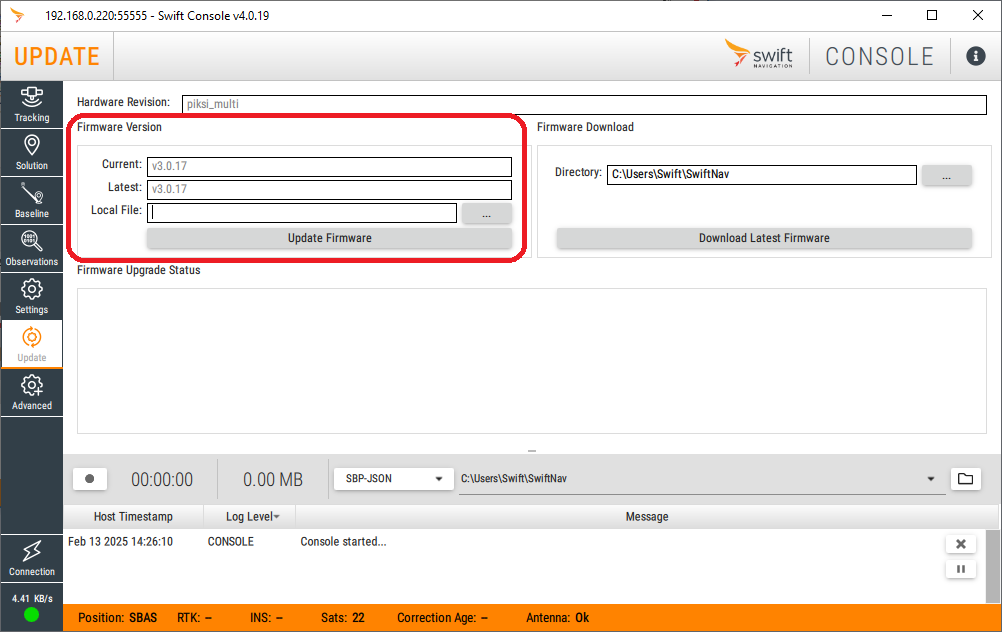
Task: Browse for firmware download directory
Action: (946, 175)
